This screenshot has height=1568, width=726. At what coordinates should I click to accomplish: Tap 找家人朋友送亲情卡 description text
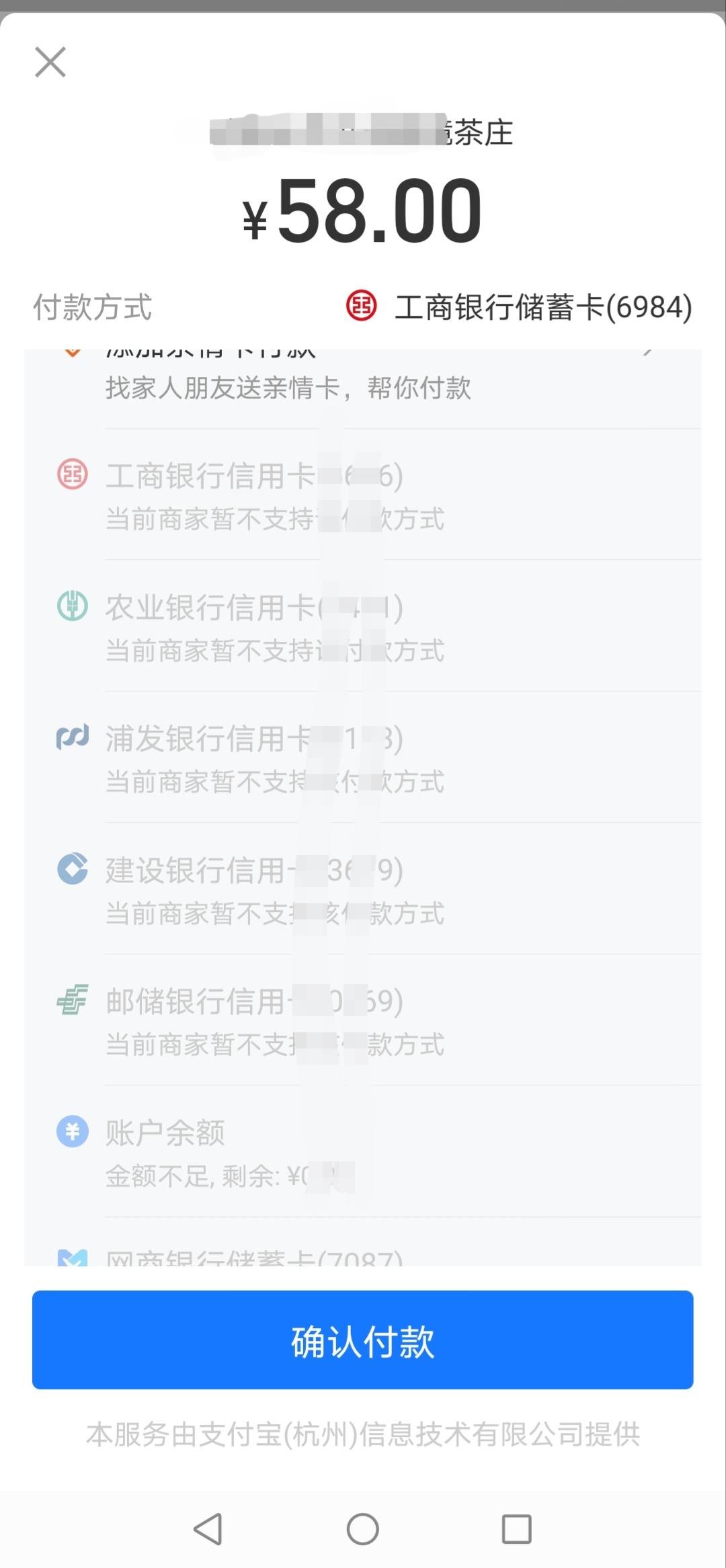coord(288,388)
